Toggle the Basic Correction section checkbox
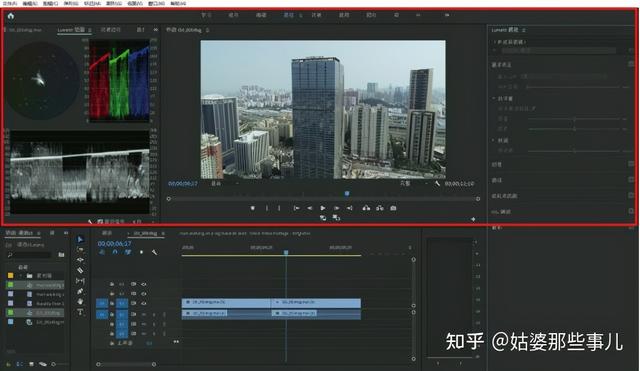 631,64
